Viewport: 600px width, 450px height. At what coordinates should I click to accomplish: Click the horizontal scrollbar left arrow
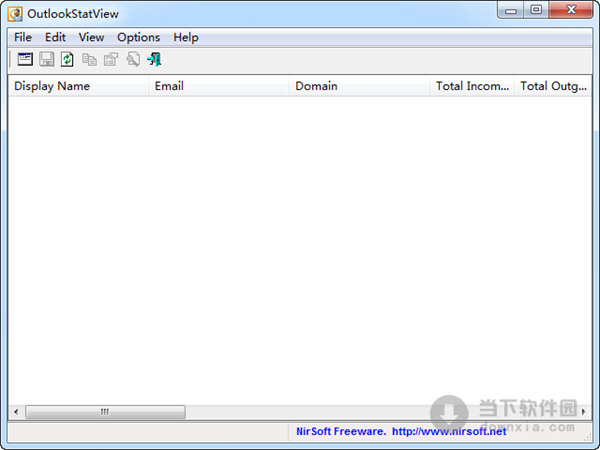point(16,412)
